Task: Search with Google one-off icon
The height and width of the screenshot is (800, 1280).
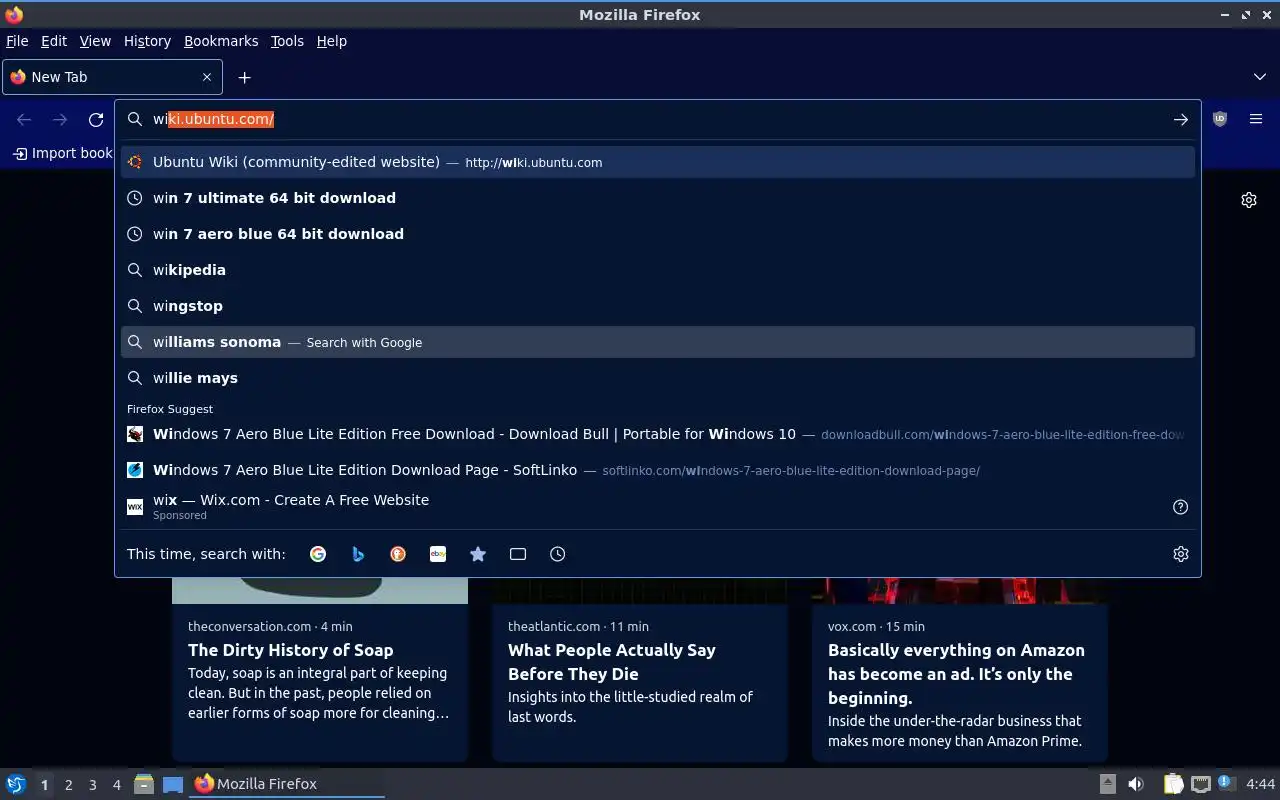Action: point(318,554)
